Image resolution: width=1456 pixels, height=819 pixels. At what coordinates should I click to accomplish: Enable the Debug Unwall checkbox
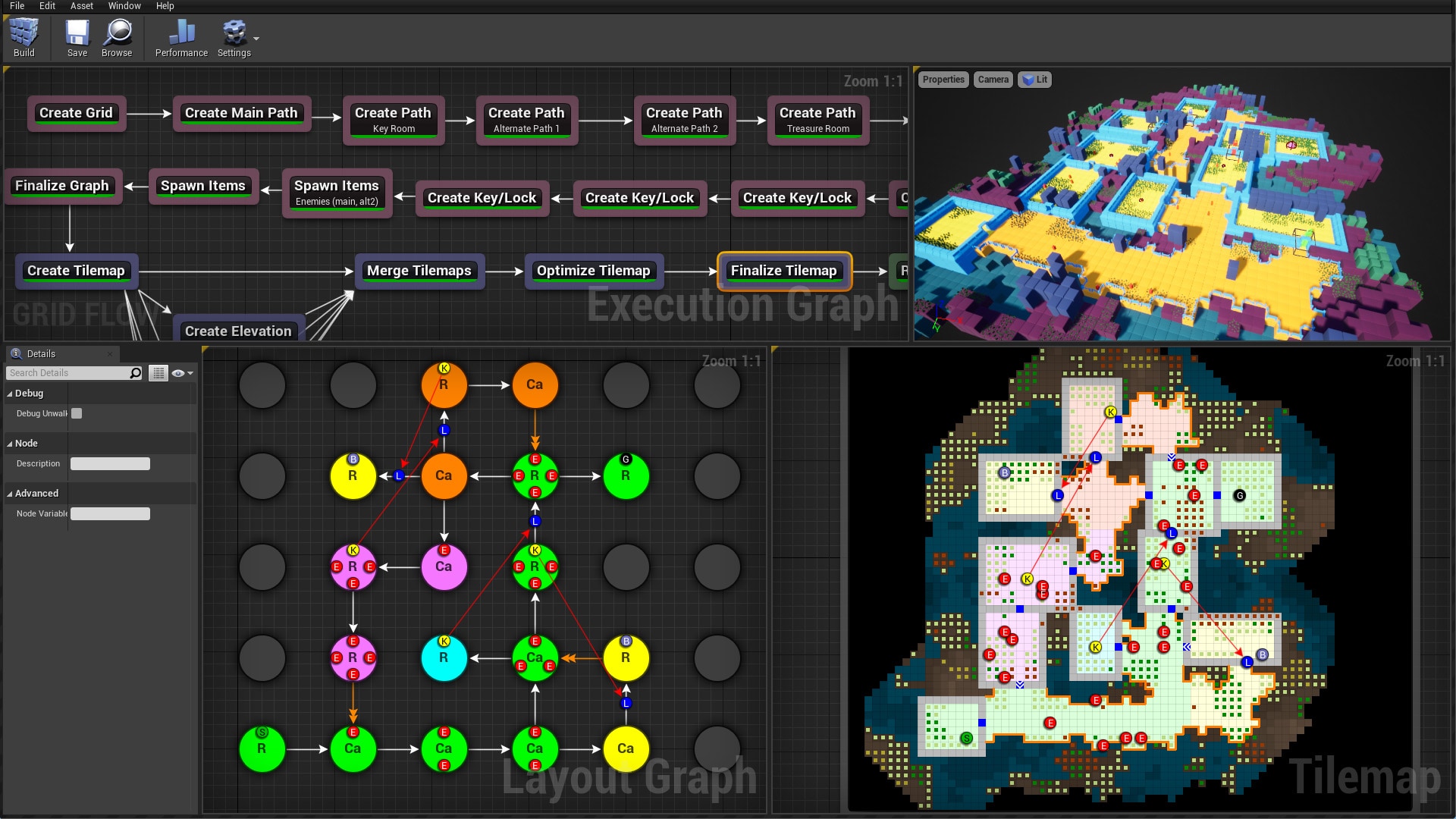(x=77, y=413)
